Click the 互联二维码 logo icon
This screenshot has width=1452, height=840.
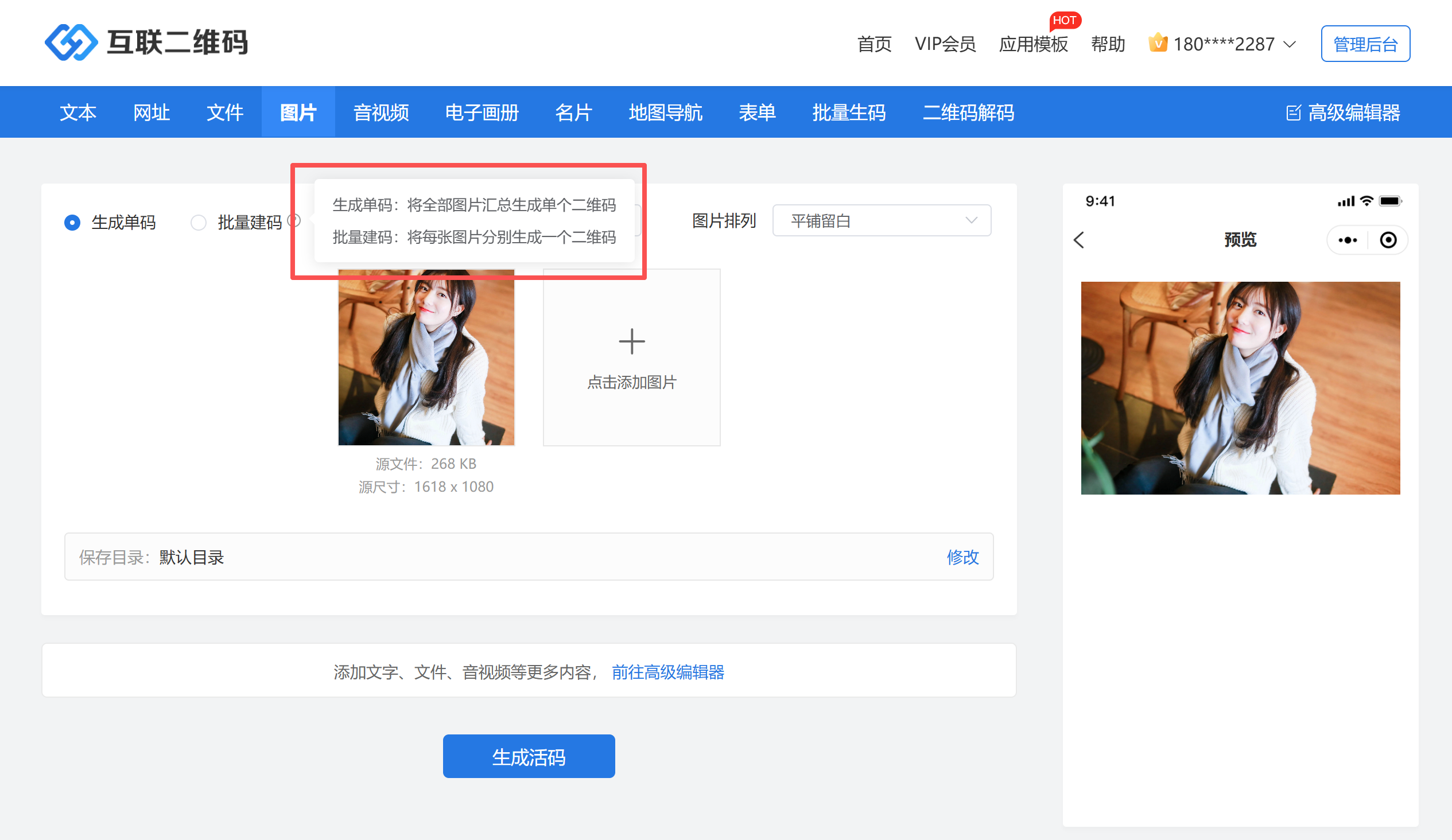71,42
